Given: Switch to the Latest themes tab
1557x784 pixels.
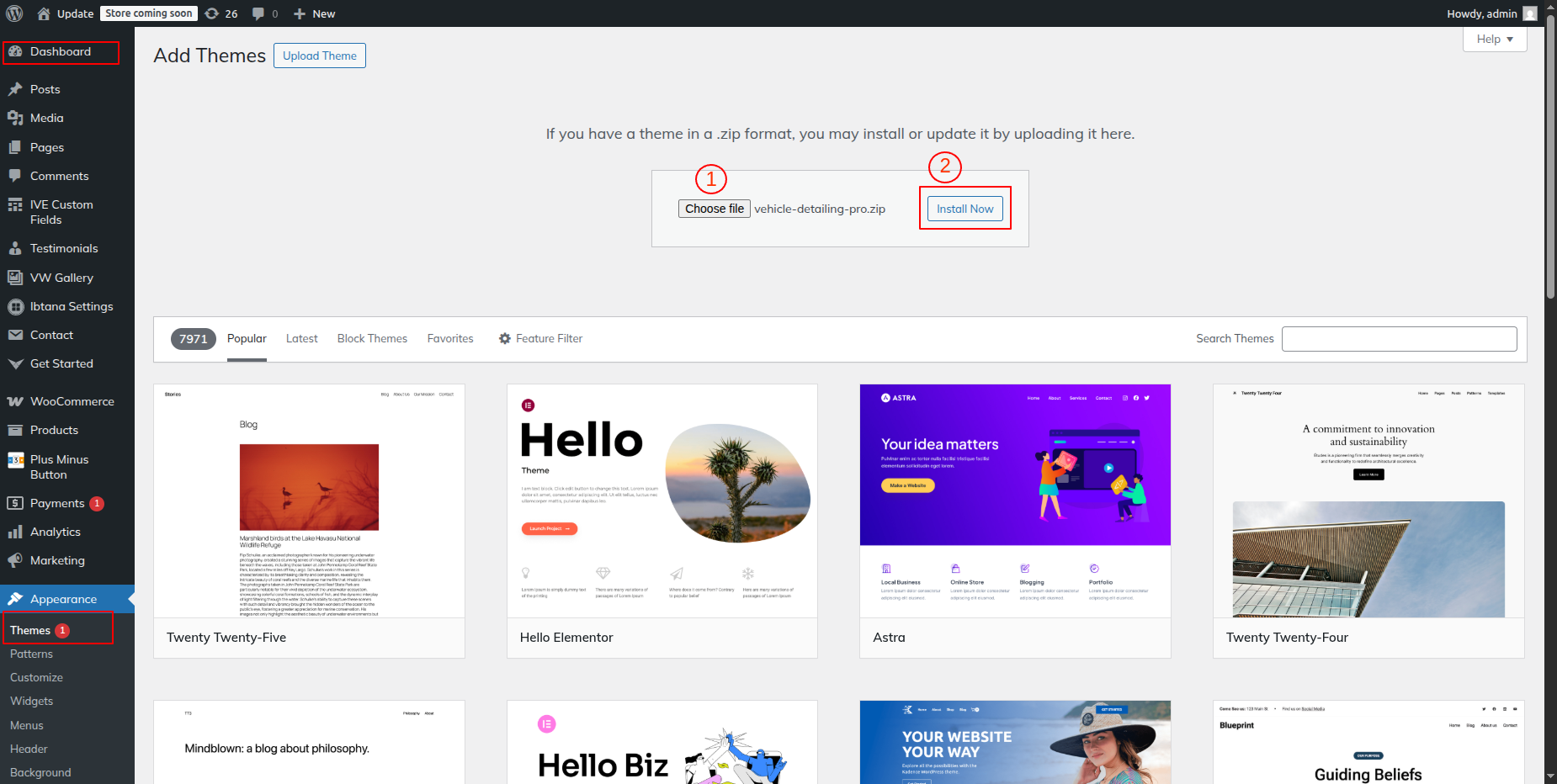Looking at the screenshot, I should point(301,338).
